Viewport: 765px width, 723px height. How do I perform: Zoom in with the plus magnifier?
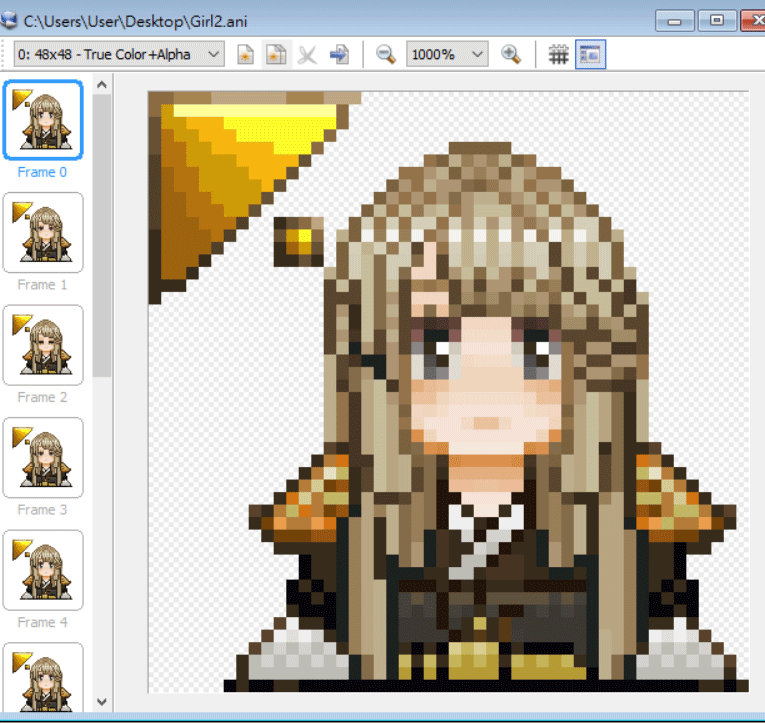click(511, 54)
